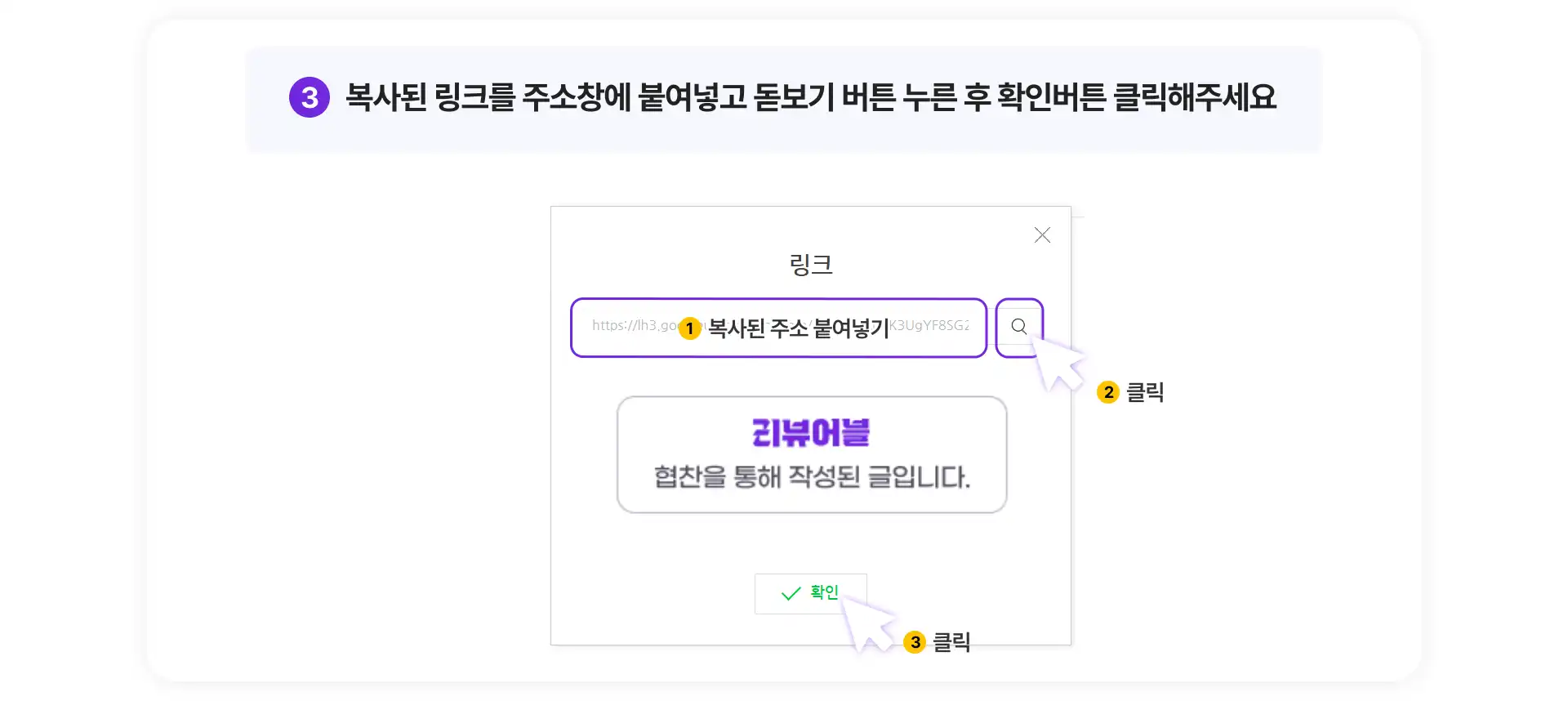
Task: Click the 협찬을 통해 작성된 글입니다 text
Action: click(812, 476)
